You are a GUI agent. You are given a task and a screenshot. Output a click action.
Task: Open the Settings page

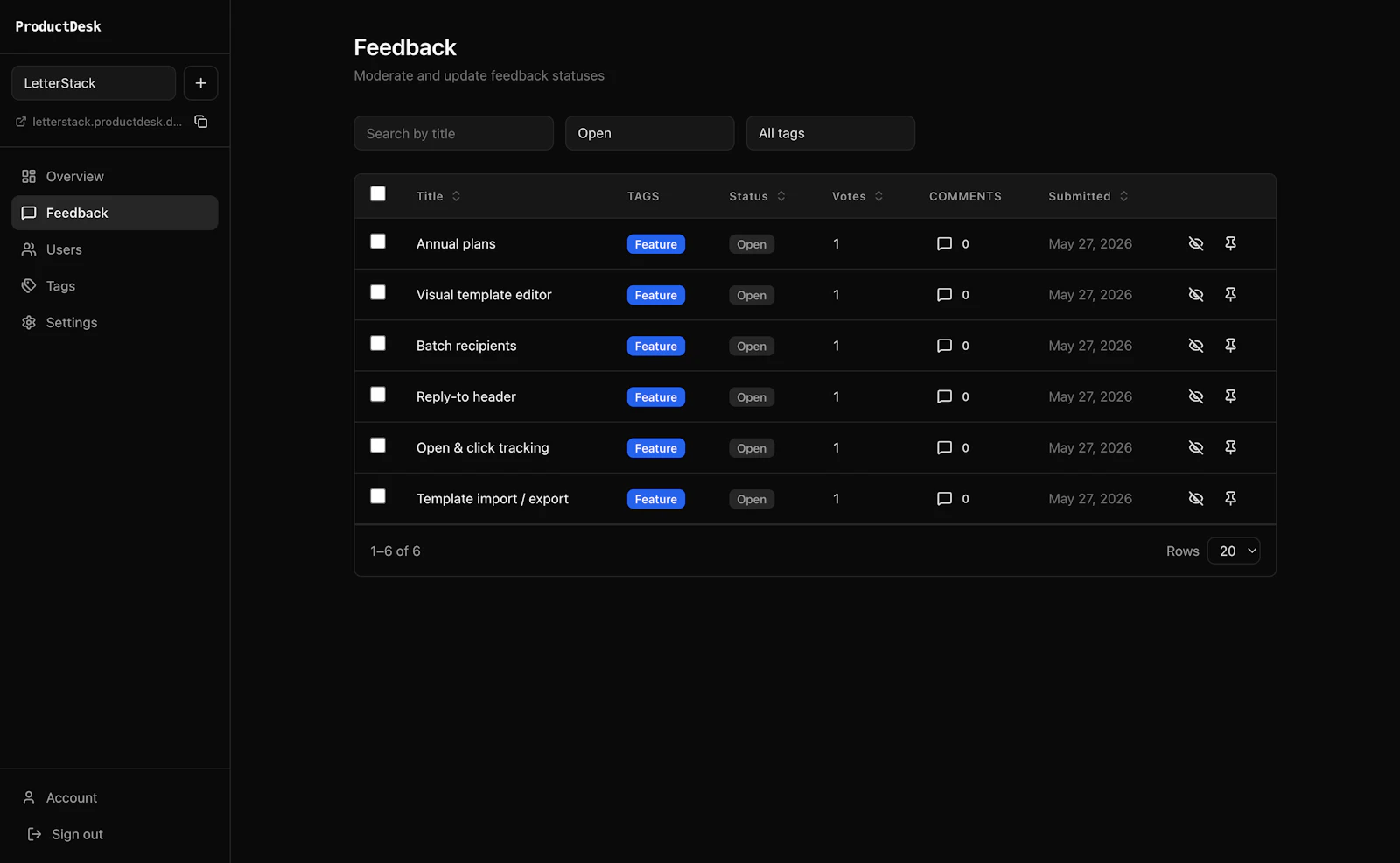pos(115,323)
